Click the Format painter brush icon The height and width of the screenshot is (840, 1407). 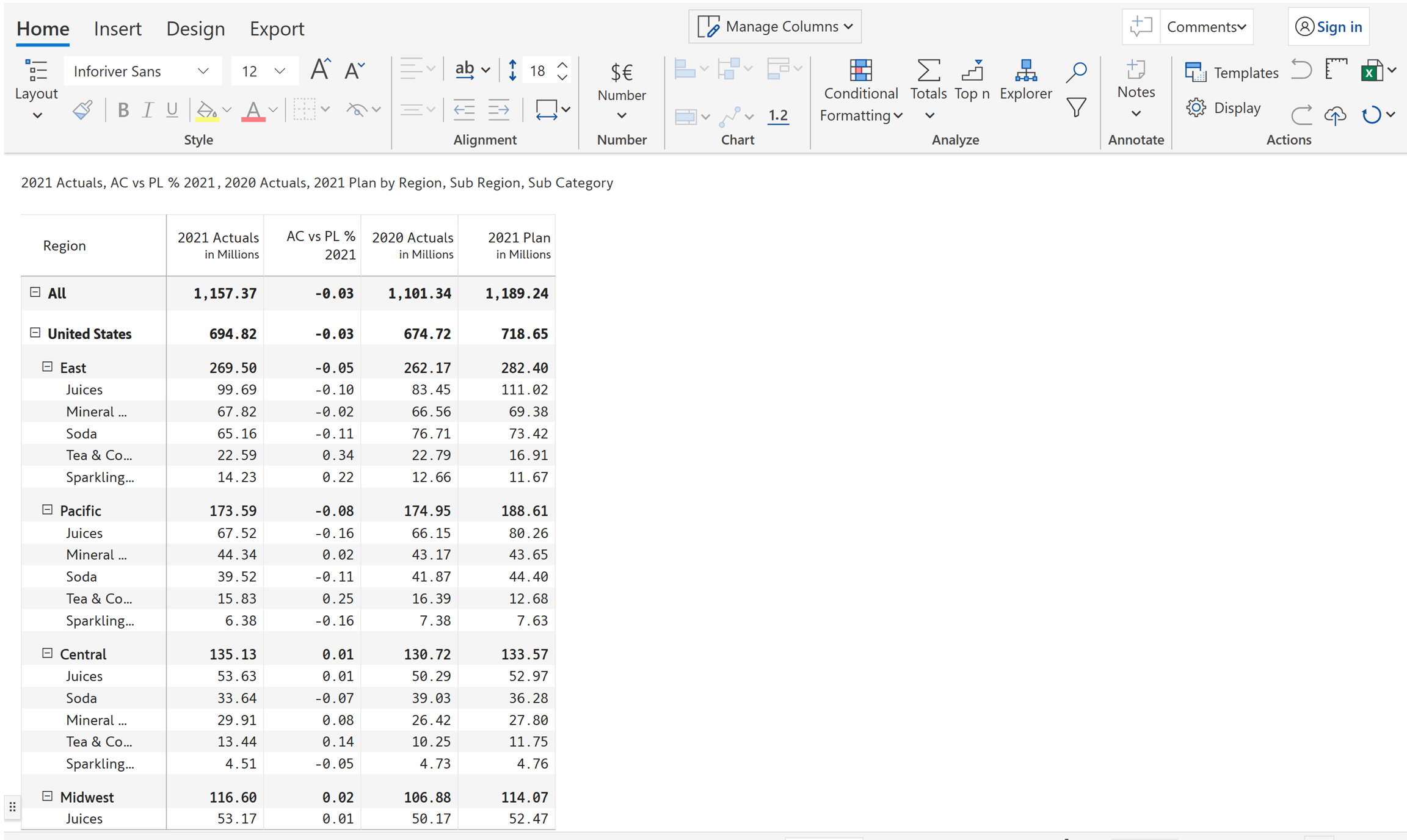pos(82,110)
